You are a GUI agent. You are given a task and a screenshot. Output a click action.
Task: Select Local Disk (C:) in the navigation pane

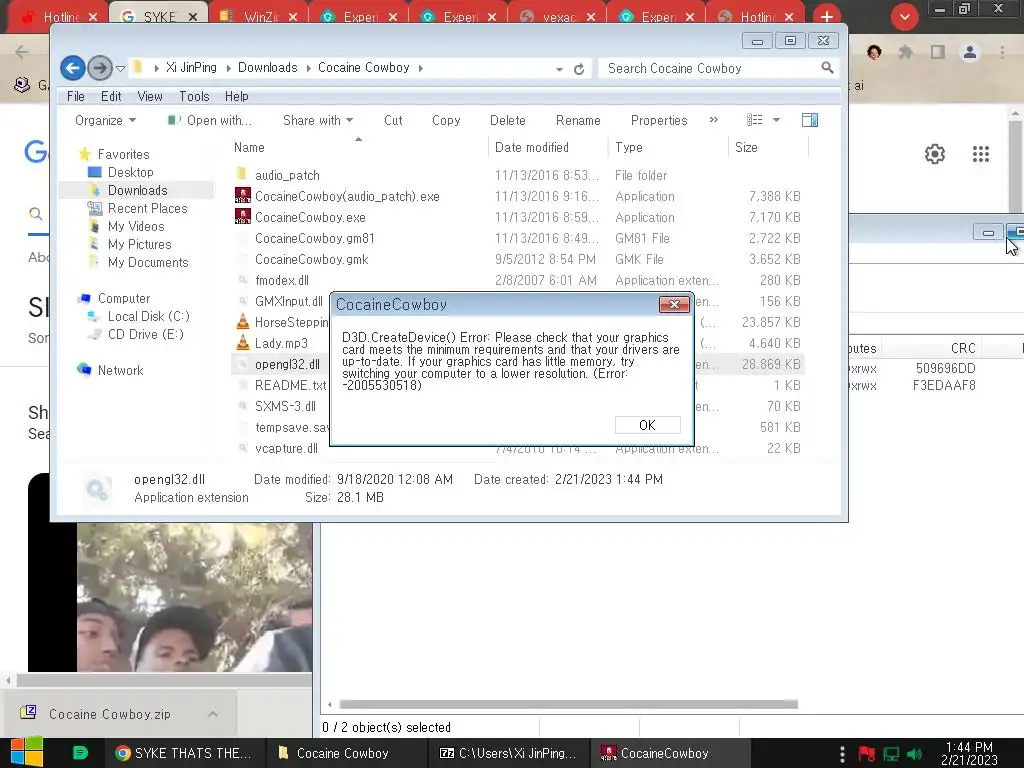[149, 316]
